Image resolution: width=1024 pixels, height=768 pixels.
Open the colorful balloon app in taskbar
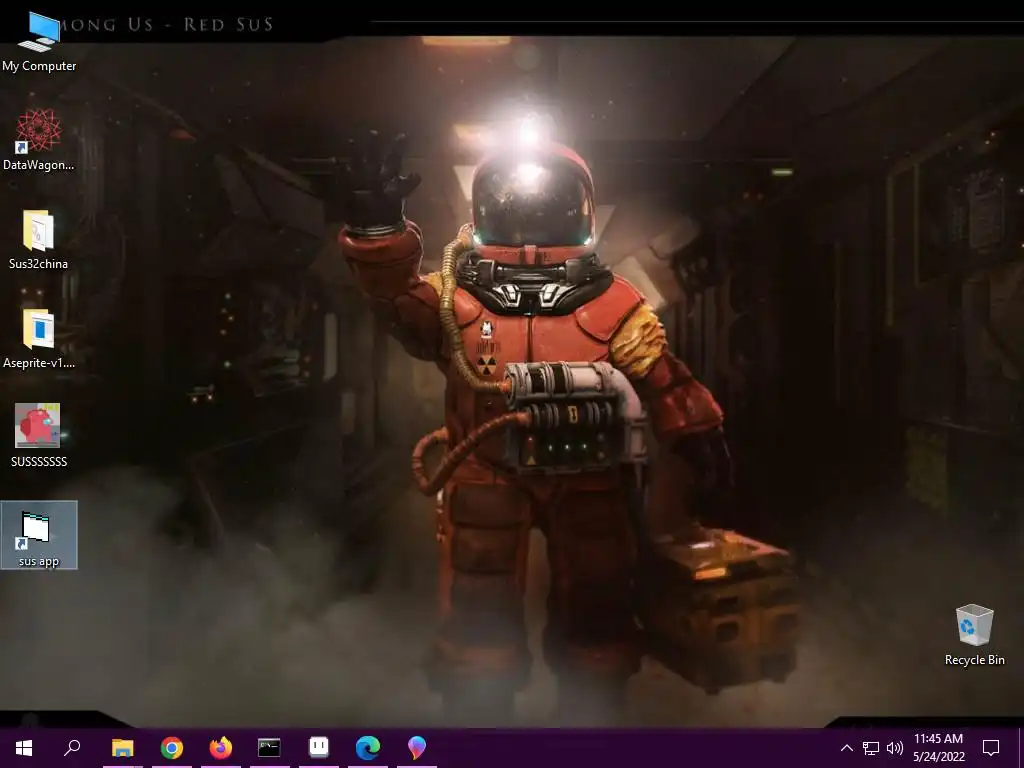(417, 748)
